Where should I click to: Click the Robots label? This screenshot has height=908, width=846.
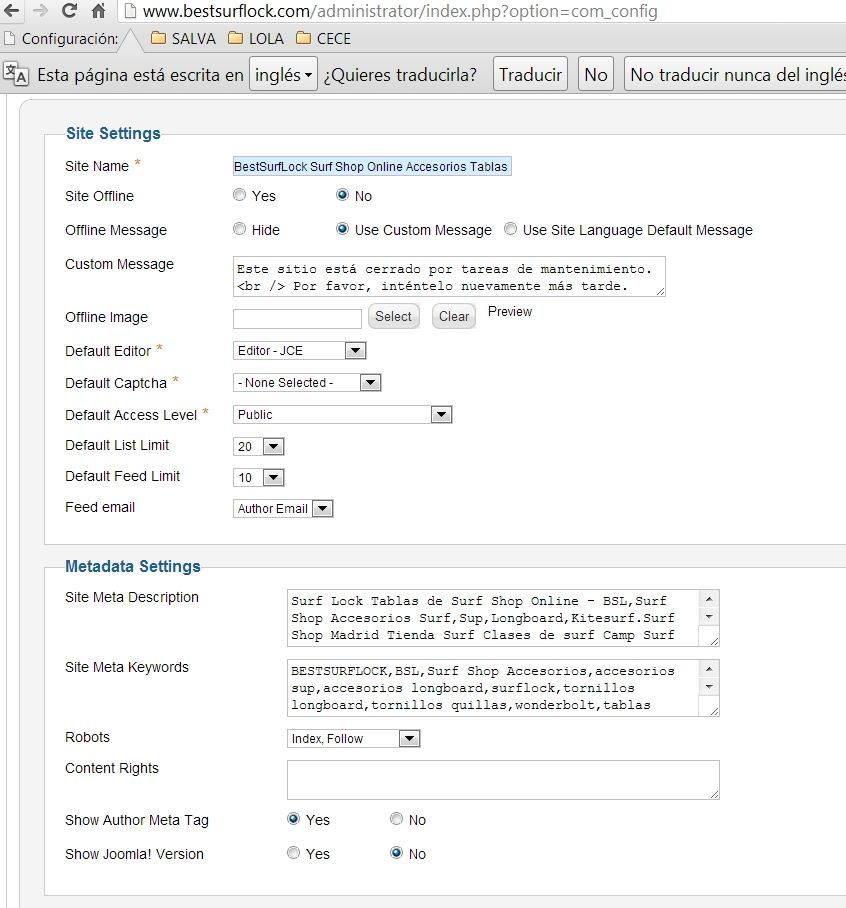[87, 737]
